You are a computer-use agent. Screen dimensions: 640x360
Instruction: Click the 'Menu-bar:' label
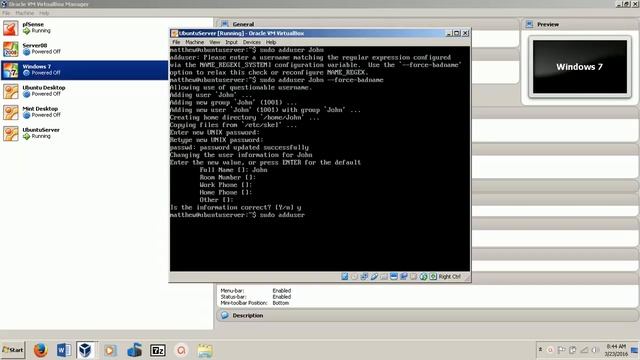coord(232,291)
